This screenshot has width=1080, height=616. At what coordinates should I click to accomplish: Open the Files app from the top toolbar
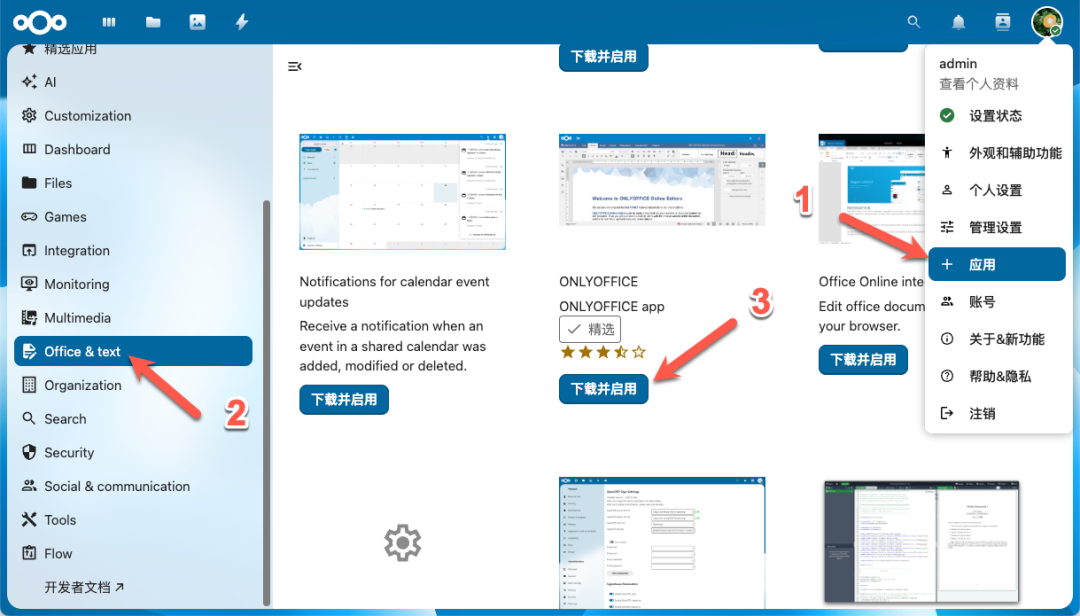point(152,21)
